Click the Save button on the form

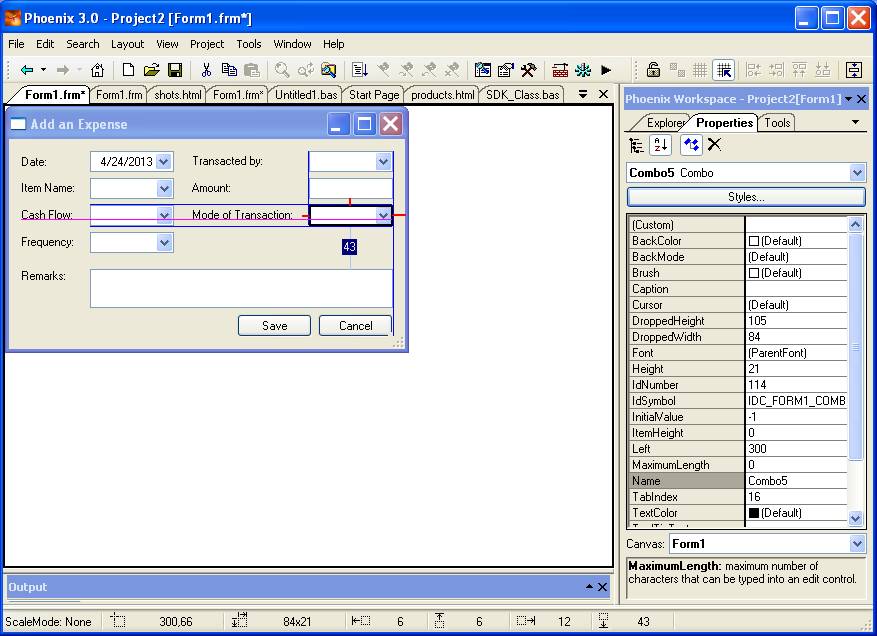point(274,326)
